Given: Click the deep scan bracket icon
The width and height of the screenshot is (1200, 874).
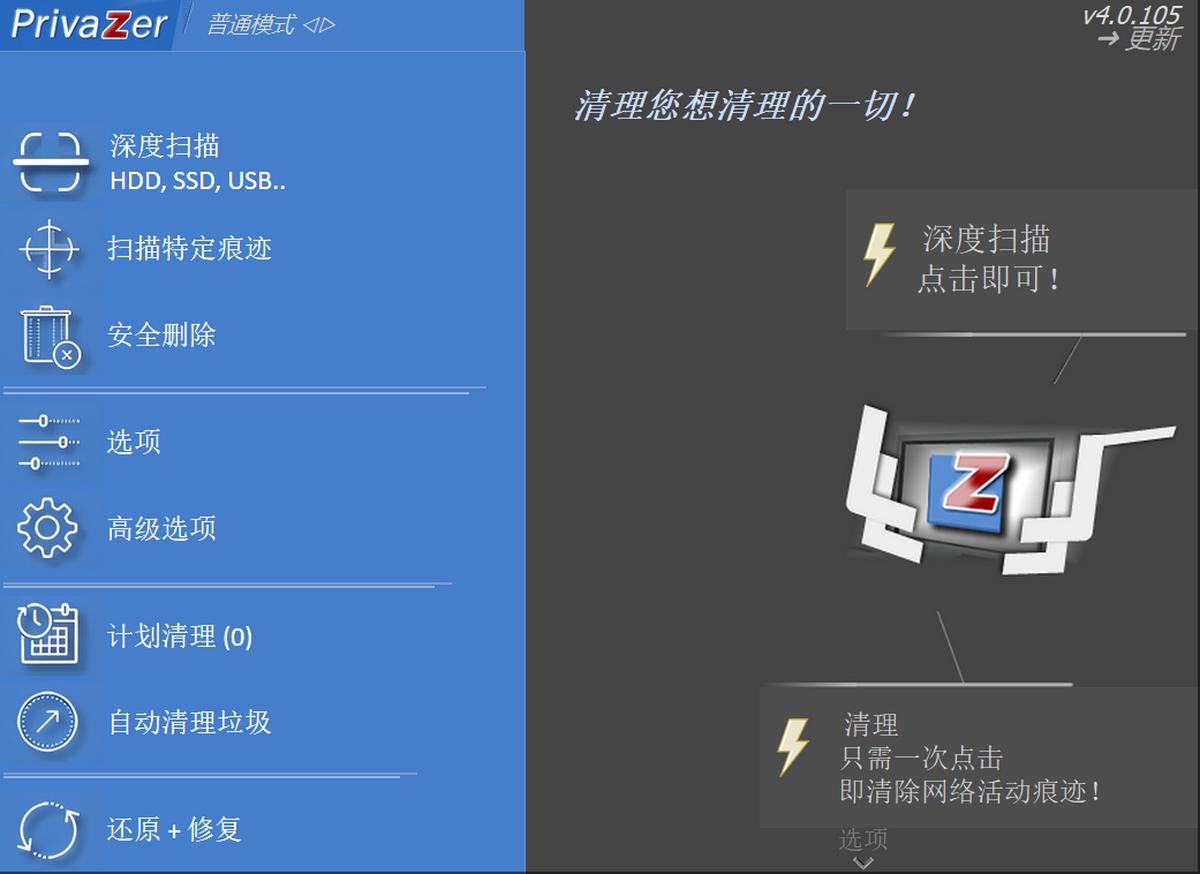Looking at the screenshot, I should point(50,161).
